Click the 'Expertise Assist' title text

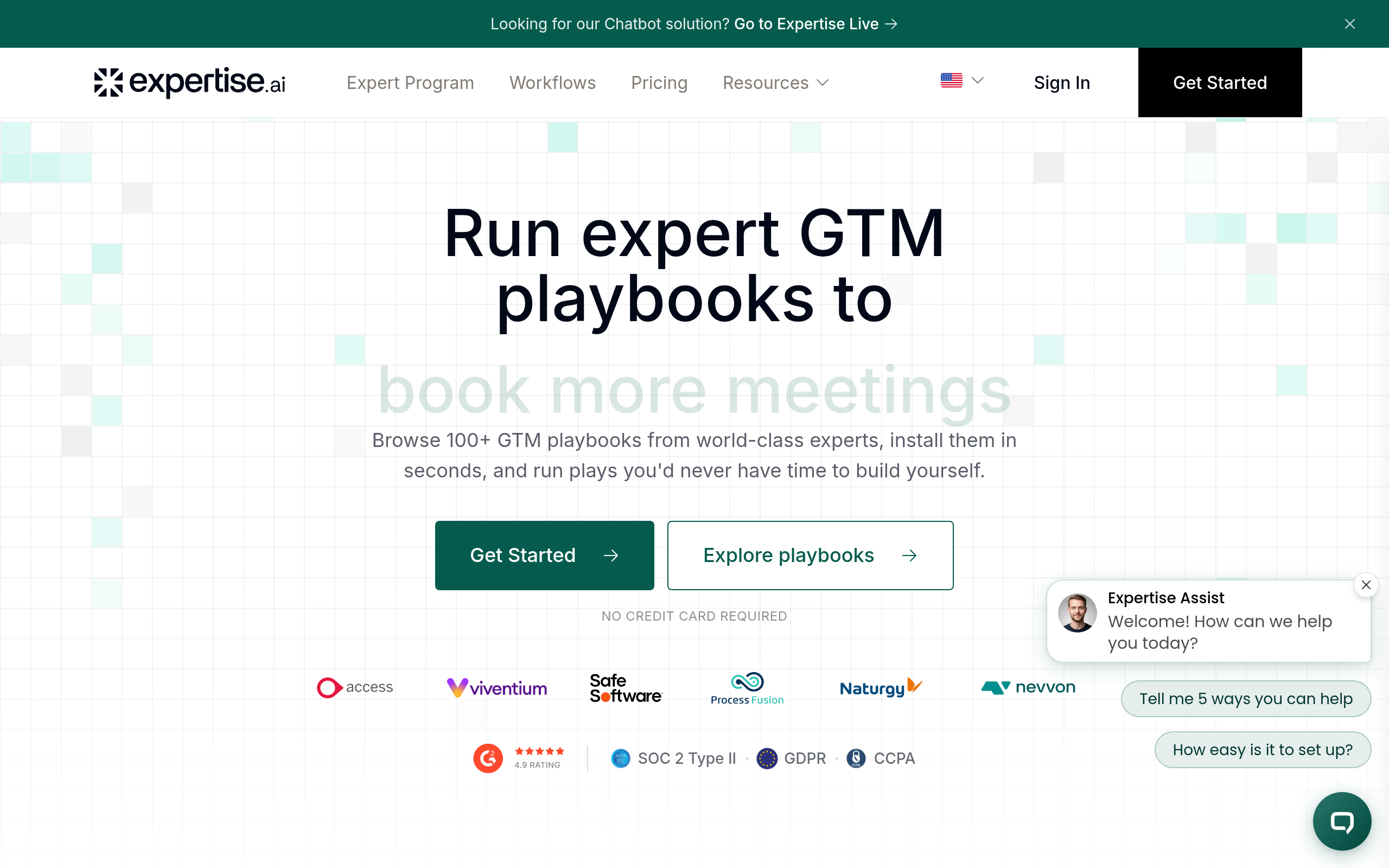click(x=1165, y=598)
